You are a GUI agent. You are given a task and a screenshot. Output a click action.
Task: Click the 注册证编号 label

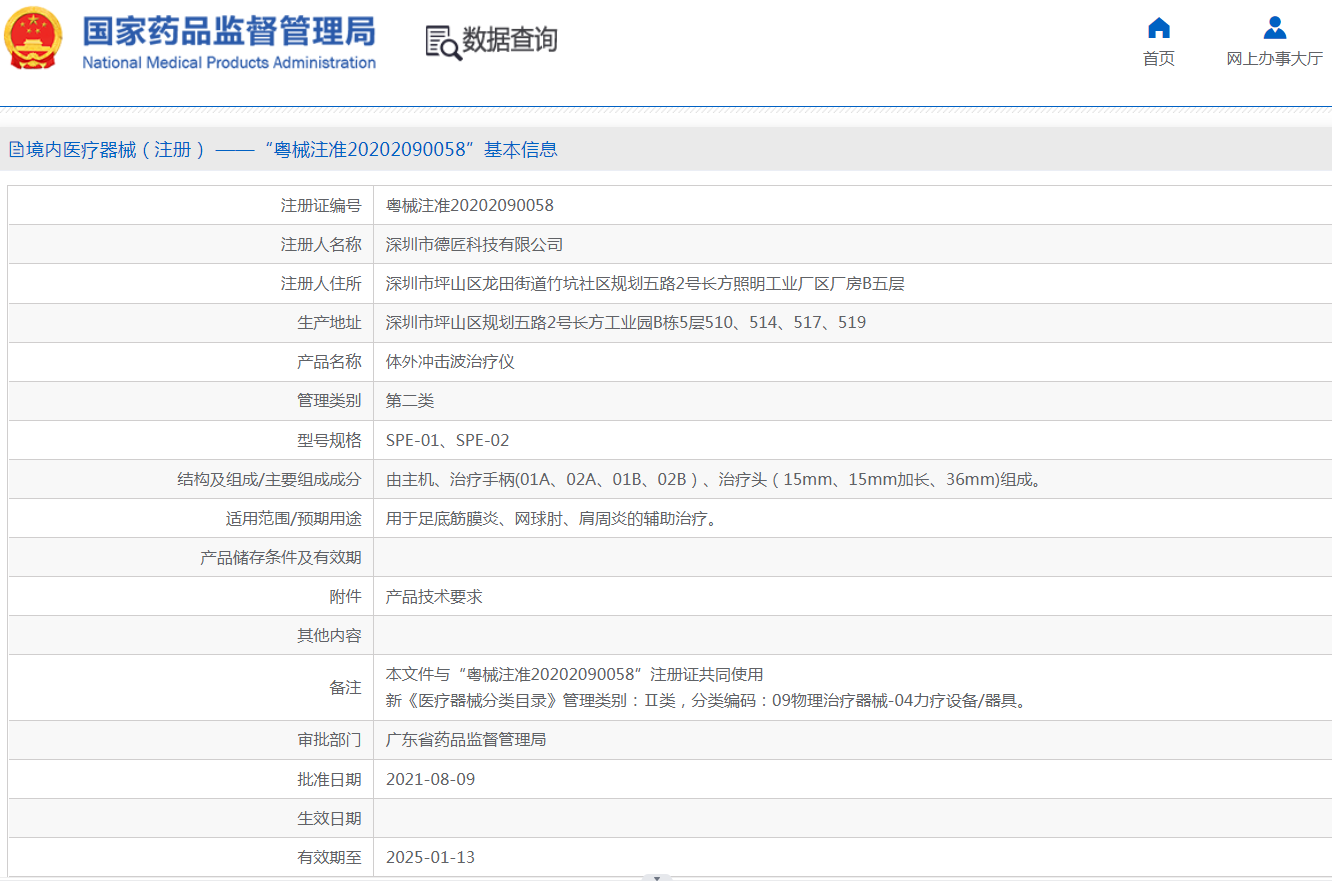click(321, 206)
